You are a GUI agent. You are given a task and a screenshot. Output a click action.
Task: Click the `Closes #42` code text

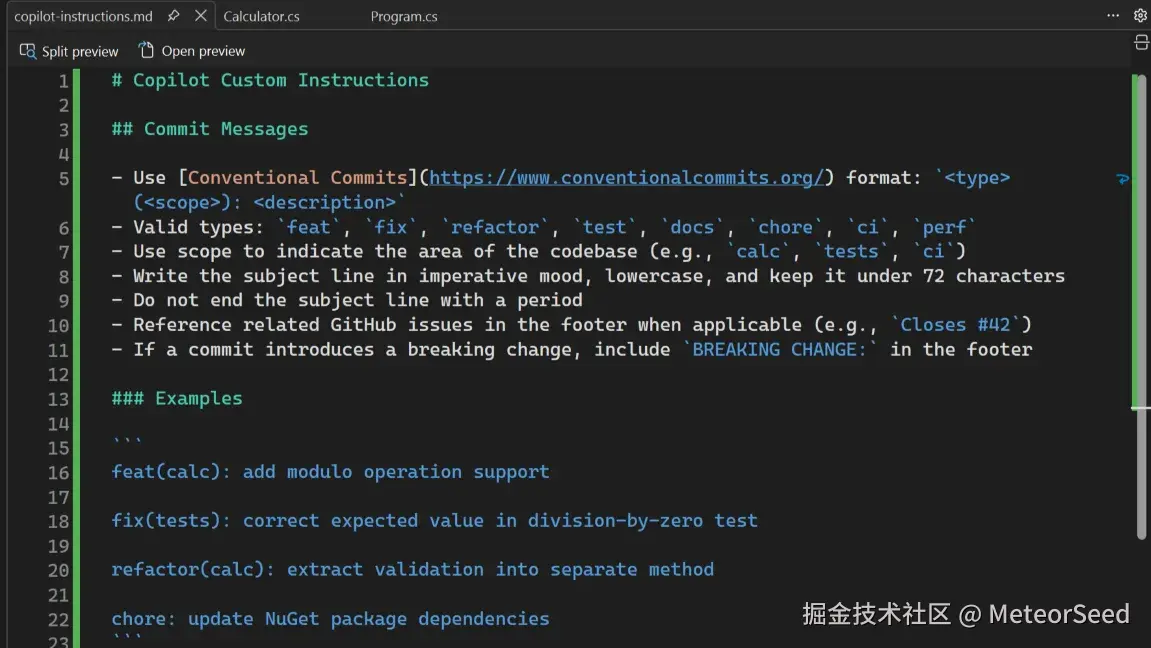tap(955, 324)
